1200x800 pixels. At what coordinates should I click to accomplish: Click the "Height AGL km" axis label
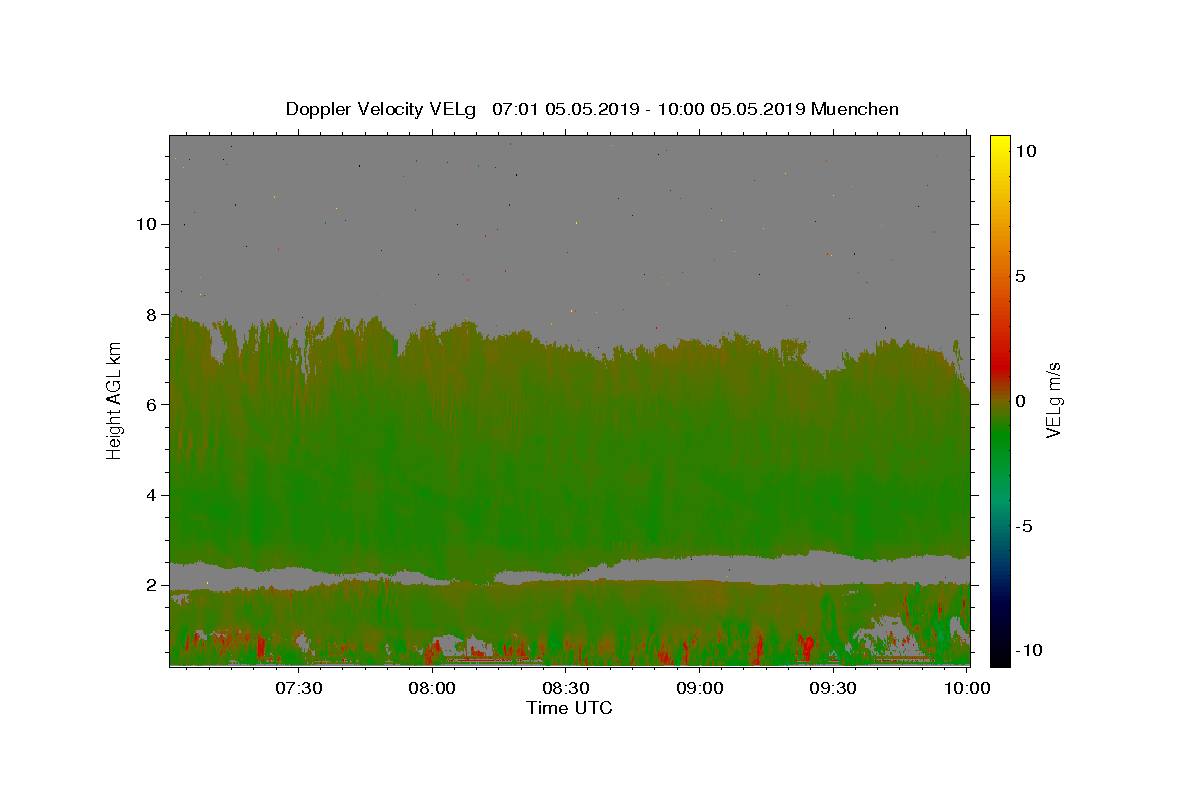115,399
